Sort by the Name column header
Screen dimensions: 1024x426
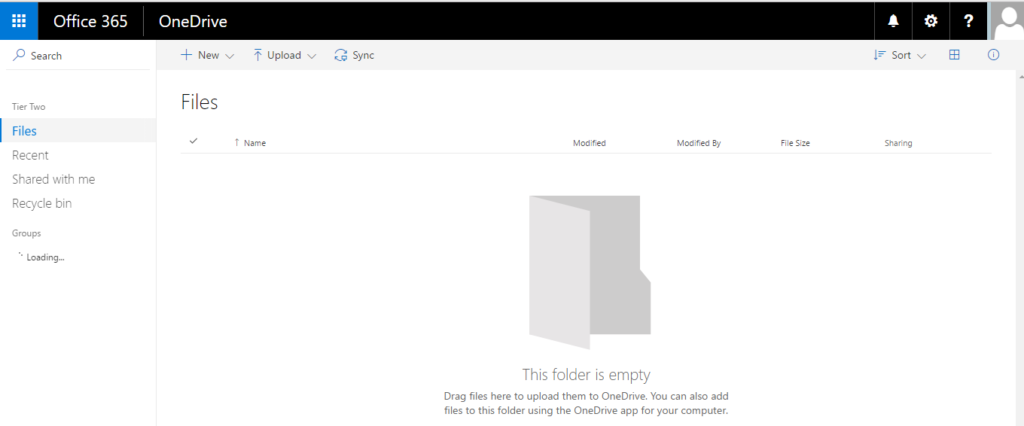pyautogui.click(x=254, y=143)
